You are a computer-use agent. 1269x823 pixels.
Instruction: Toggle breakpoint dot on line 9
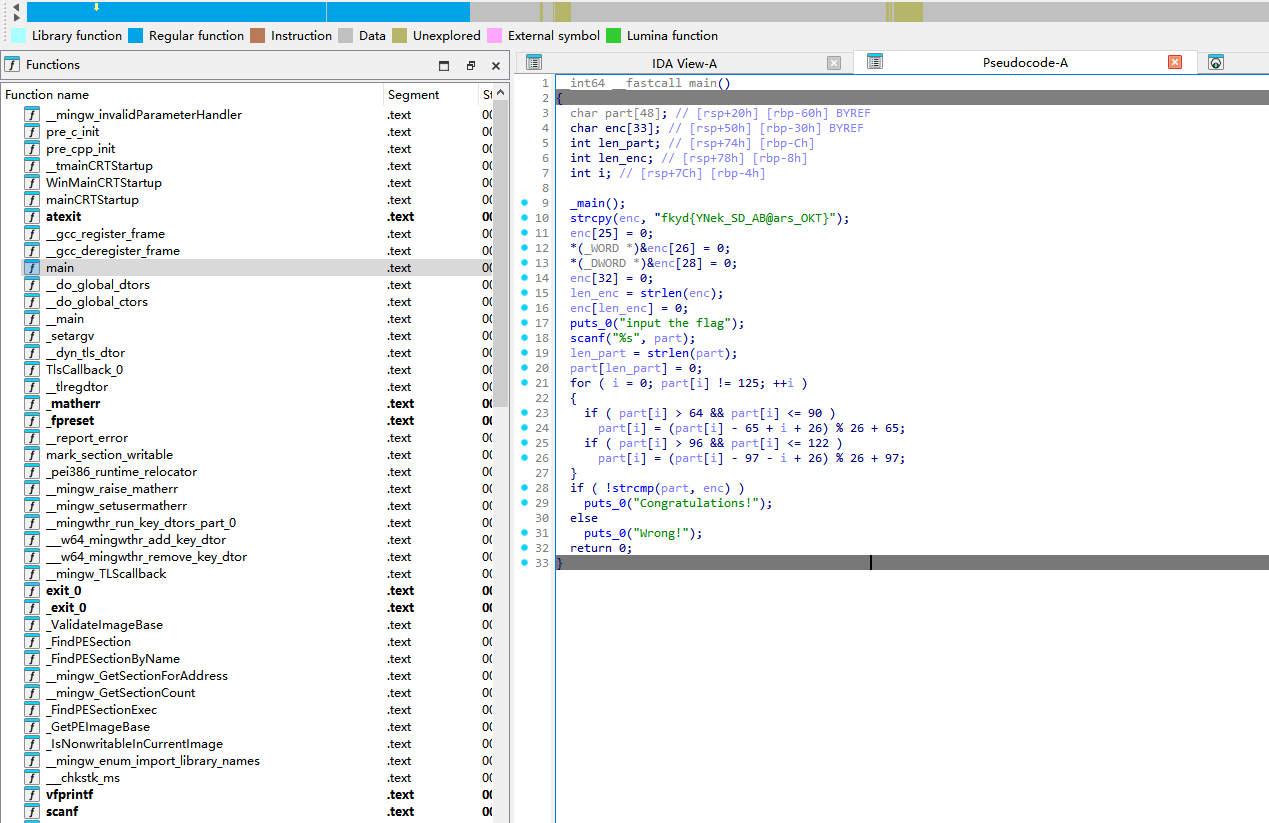coord(524,203)
